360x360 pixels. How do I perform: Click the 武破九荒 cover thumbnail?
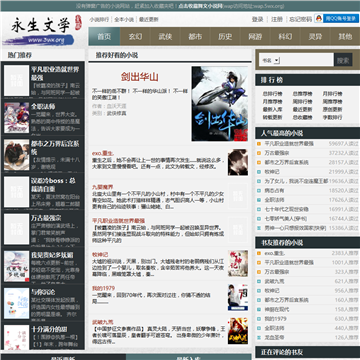coord(238,331)
